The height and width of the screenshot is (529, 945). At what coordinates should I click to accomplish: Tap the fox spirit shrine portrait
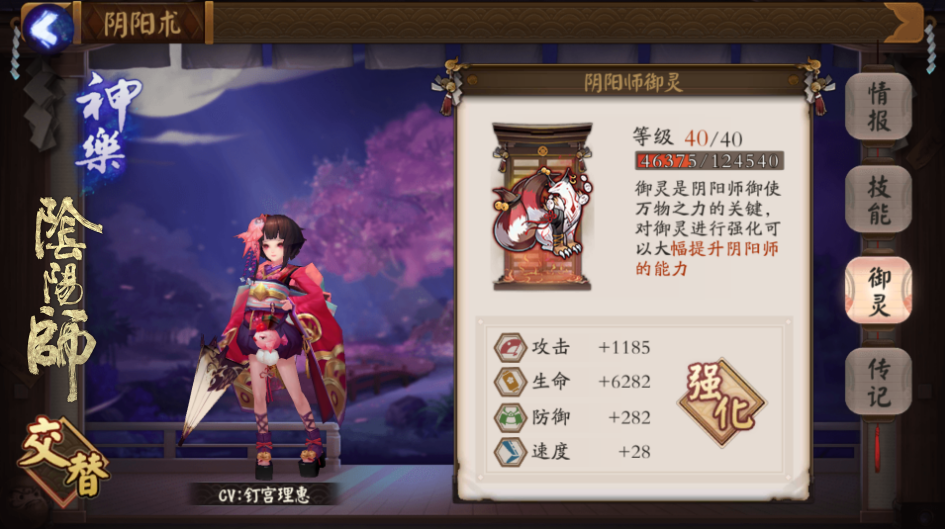pos(542,207)
